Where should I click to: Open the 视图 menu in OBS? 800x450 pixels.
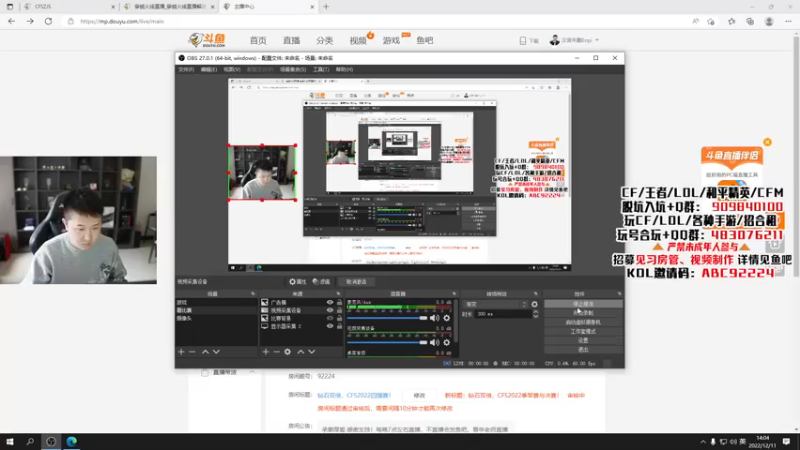pos(231,69)
